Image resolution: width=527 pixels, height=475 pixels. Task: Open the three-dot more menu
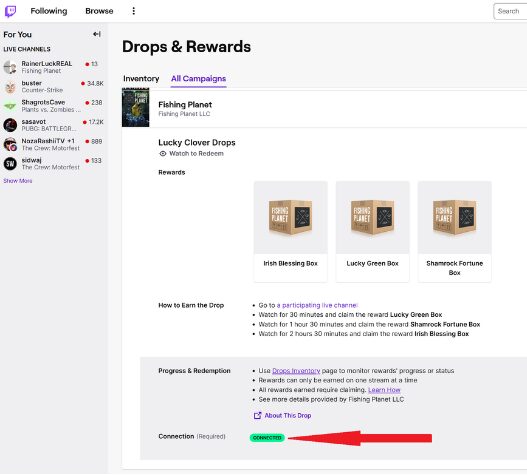pyautogui.click(x=133, y=11)
